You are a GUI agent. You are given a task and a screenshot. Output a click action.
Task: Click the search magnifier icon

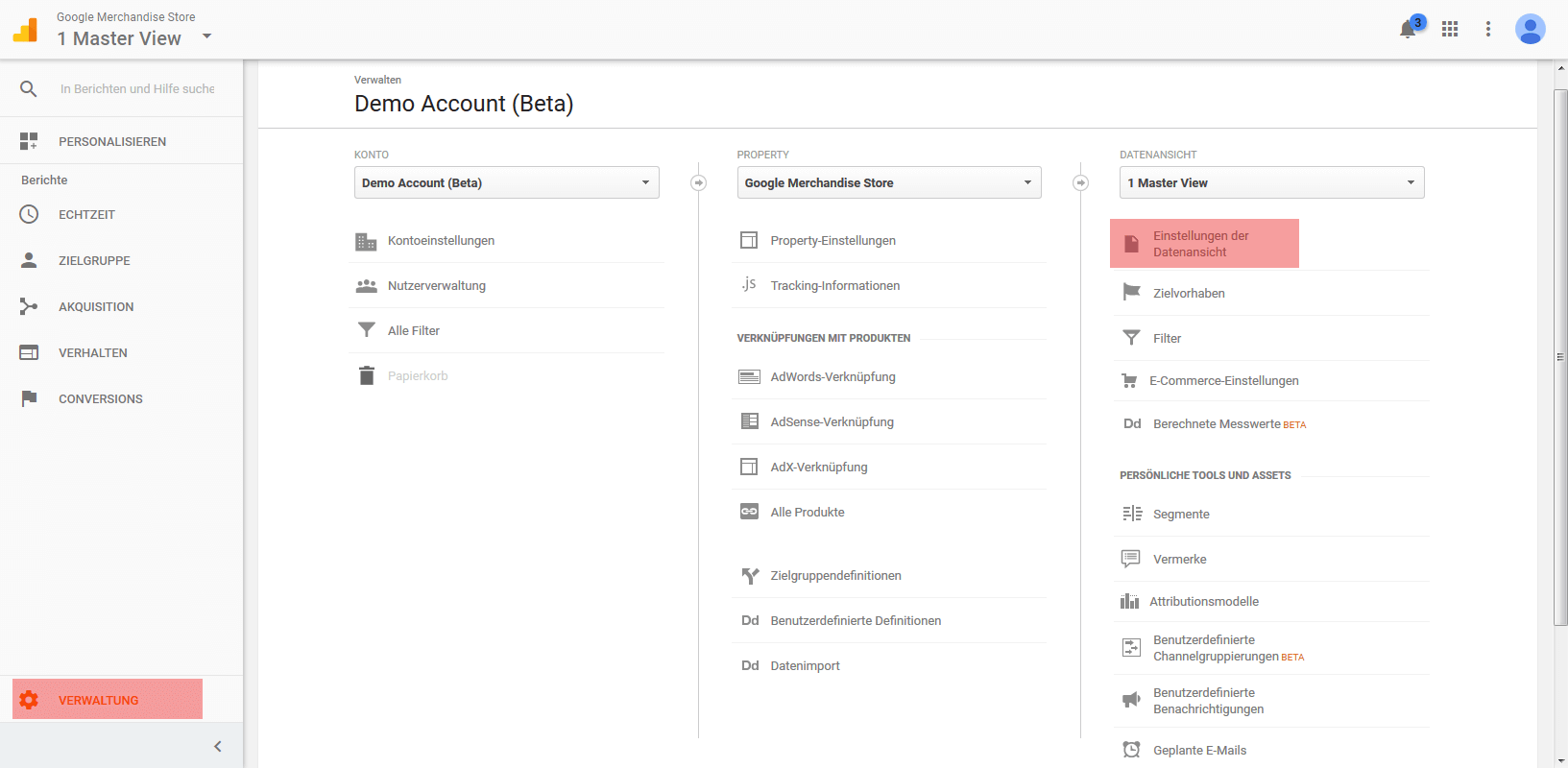29,88
